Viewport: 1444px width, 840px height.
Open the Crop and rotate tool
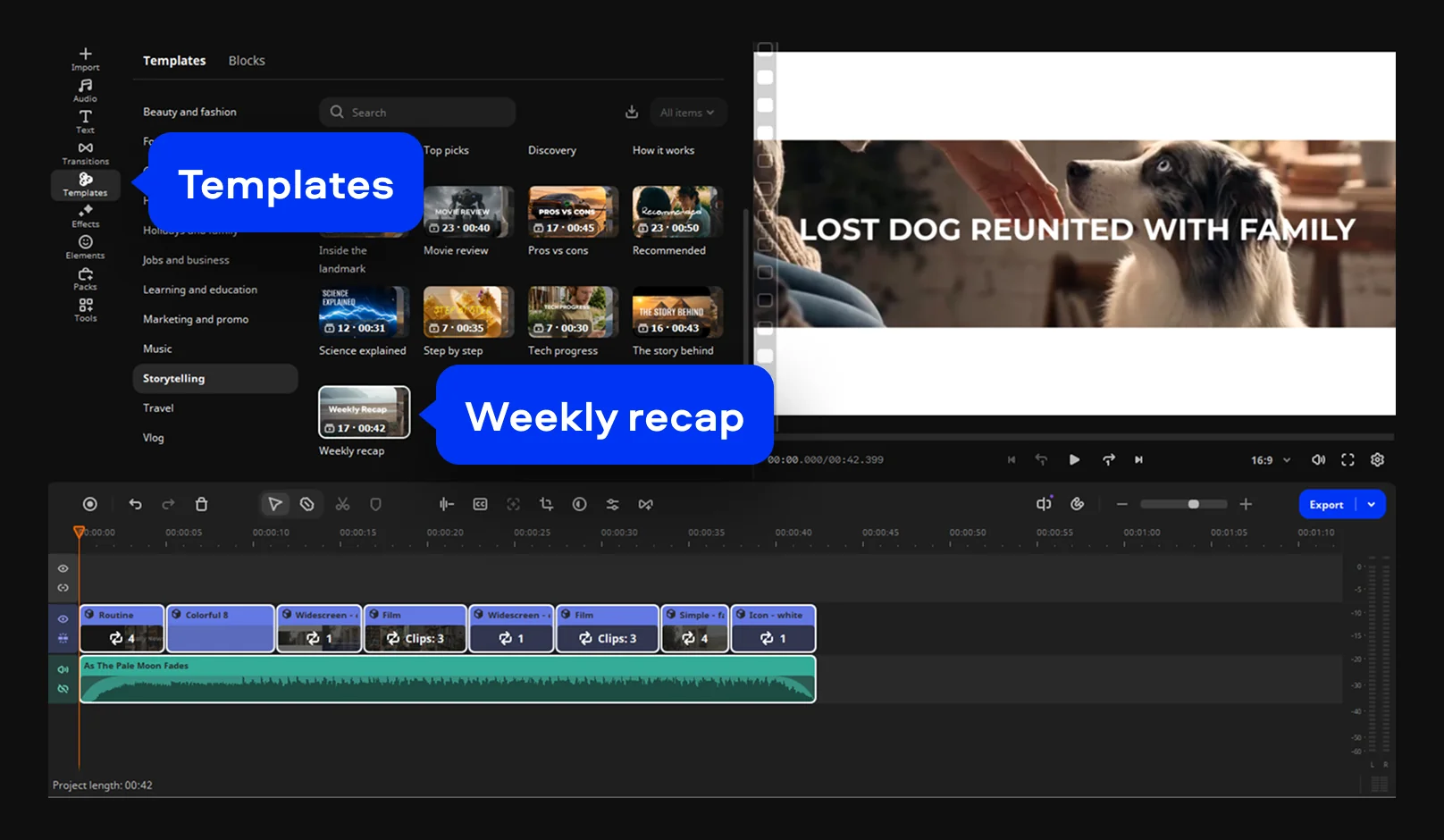pos(546,504)
